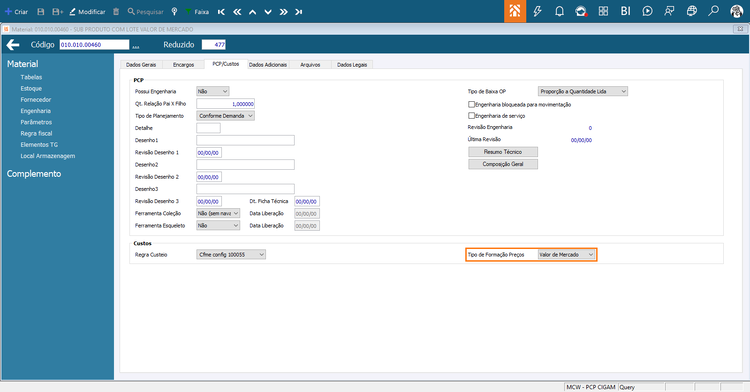Open the Tipo de Baixa OP dropdown

pyautogui.click(x=583, y=91)
